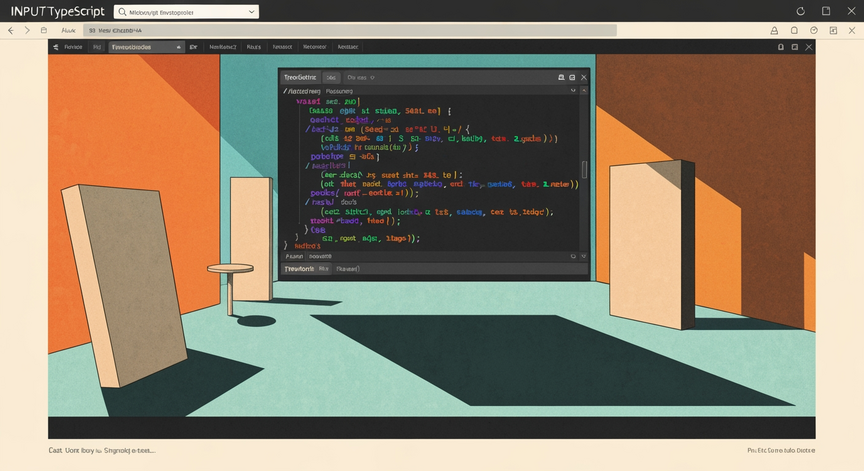Click the arrow at the right end of the highlighted toolbar dropdown

(178, 47)
